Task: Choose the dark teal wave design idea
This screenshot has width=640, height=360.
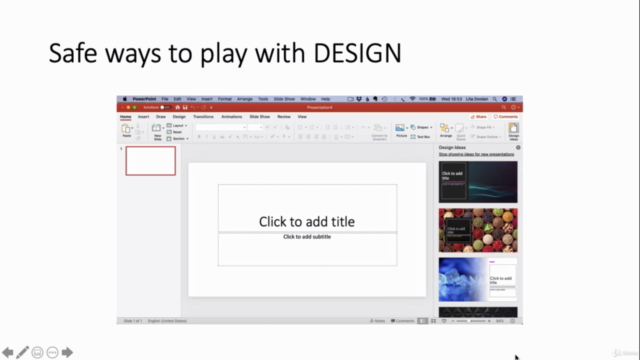Action: coord(478,182)
